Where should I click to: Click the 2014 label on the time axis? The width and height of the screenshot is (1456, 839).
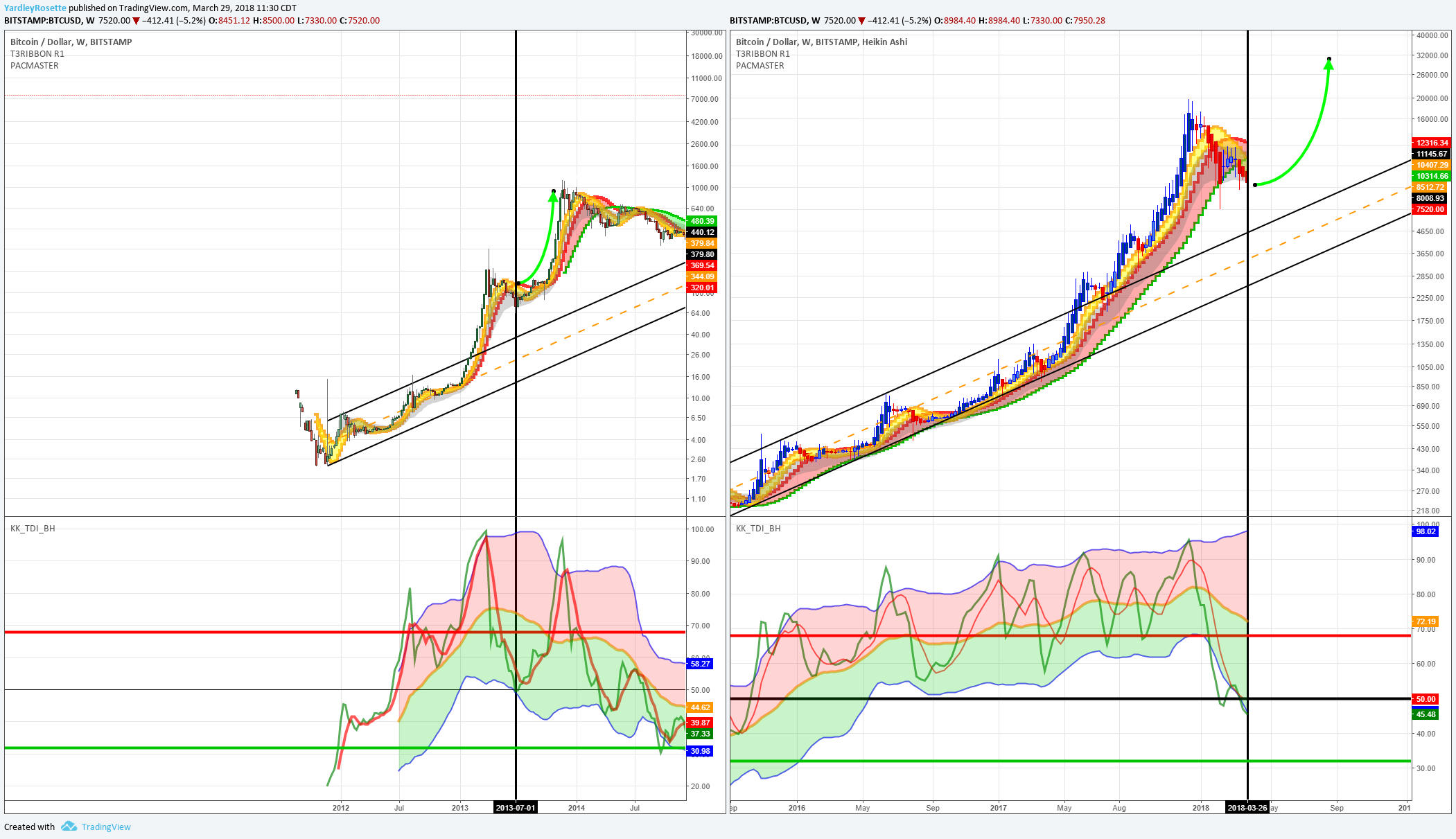(576, 807)
